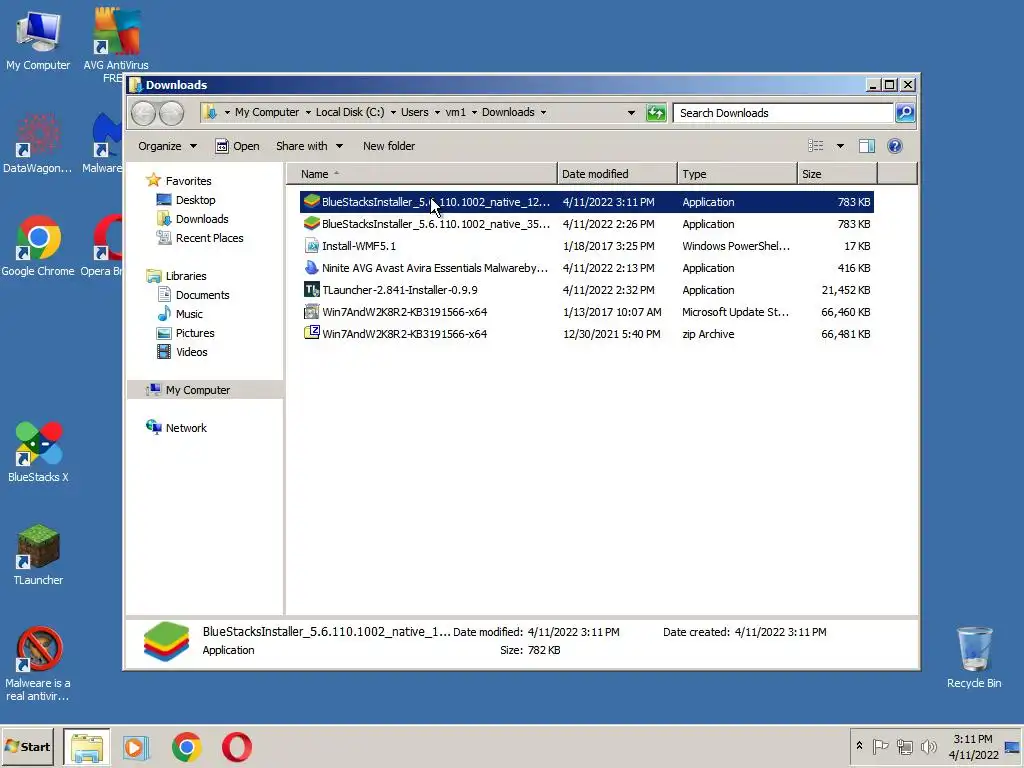Select Network in navigation pane
Viewport: 1024px width, 768px height.
coord(185,428)
